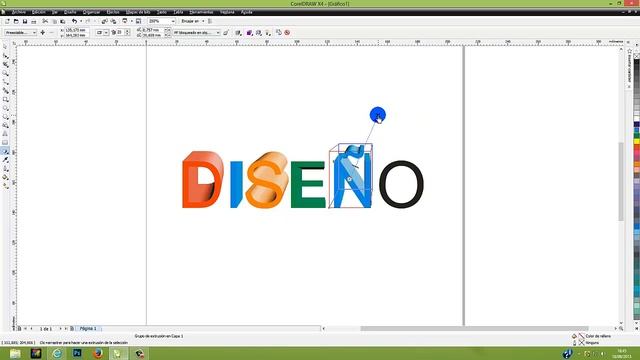Image resolution: width=640 pixels, height=360 pixels.
Task: Open the Fill bucket tool flyout
Action: point(5,177)
